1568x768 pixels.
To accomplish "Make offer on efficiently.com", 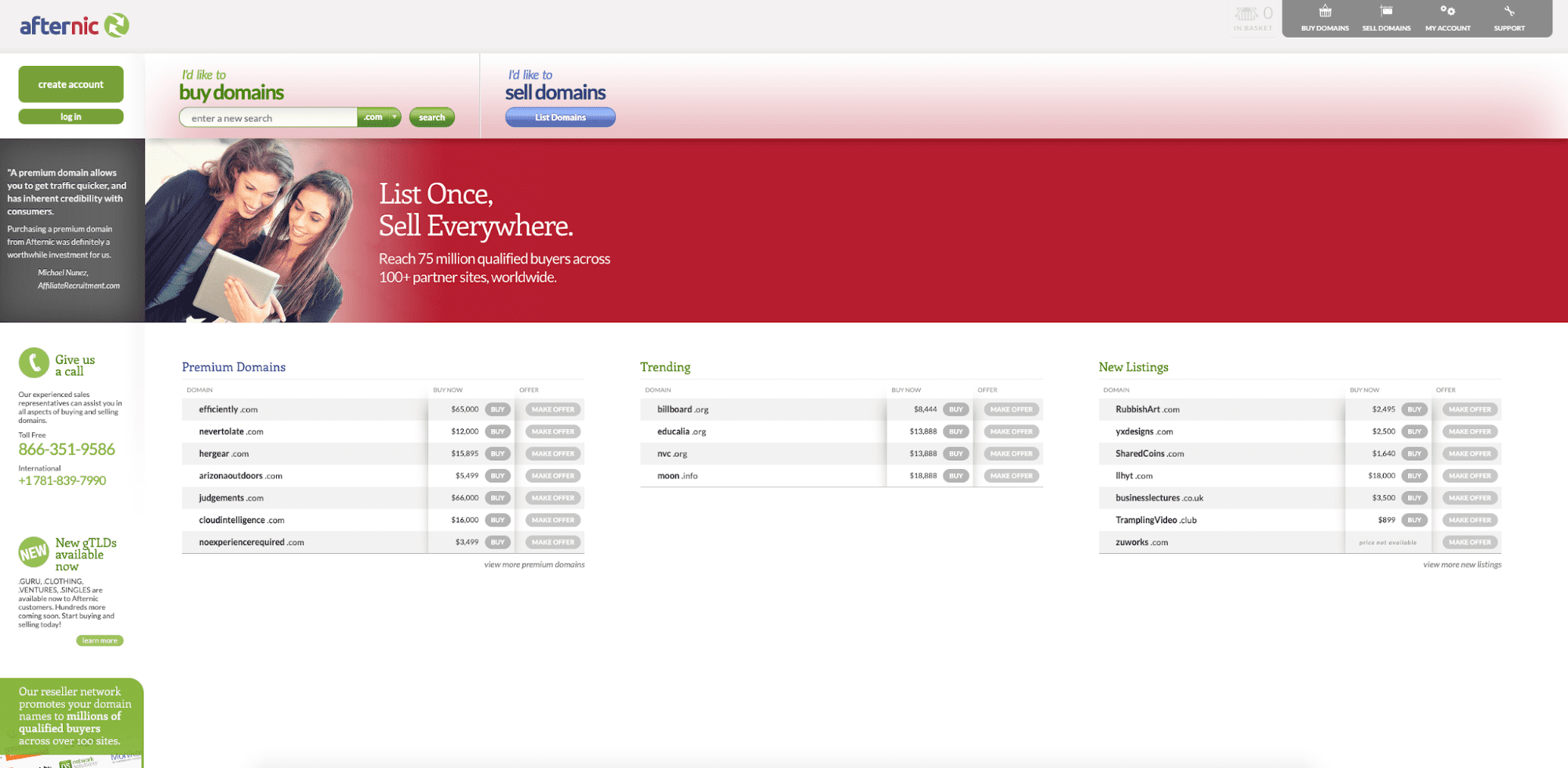I will click(x=553, y=409).
